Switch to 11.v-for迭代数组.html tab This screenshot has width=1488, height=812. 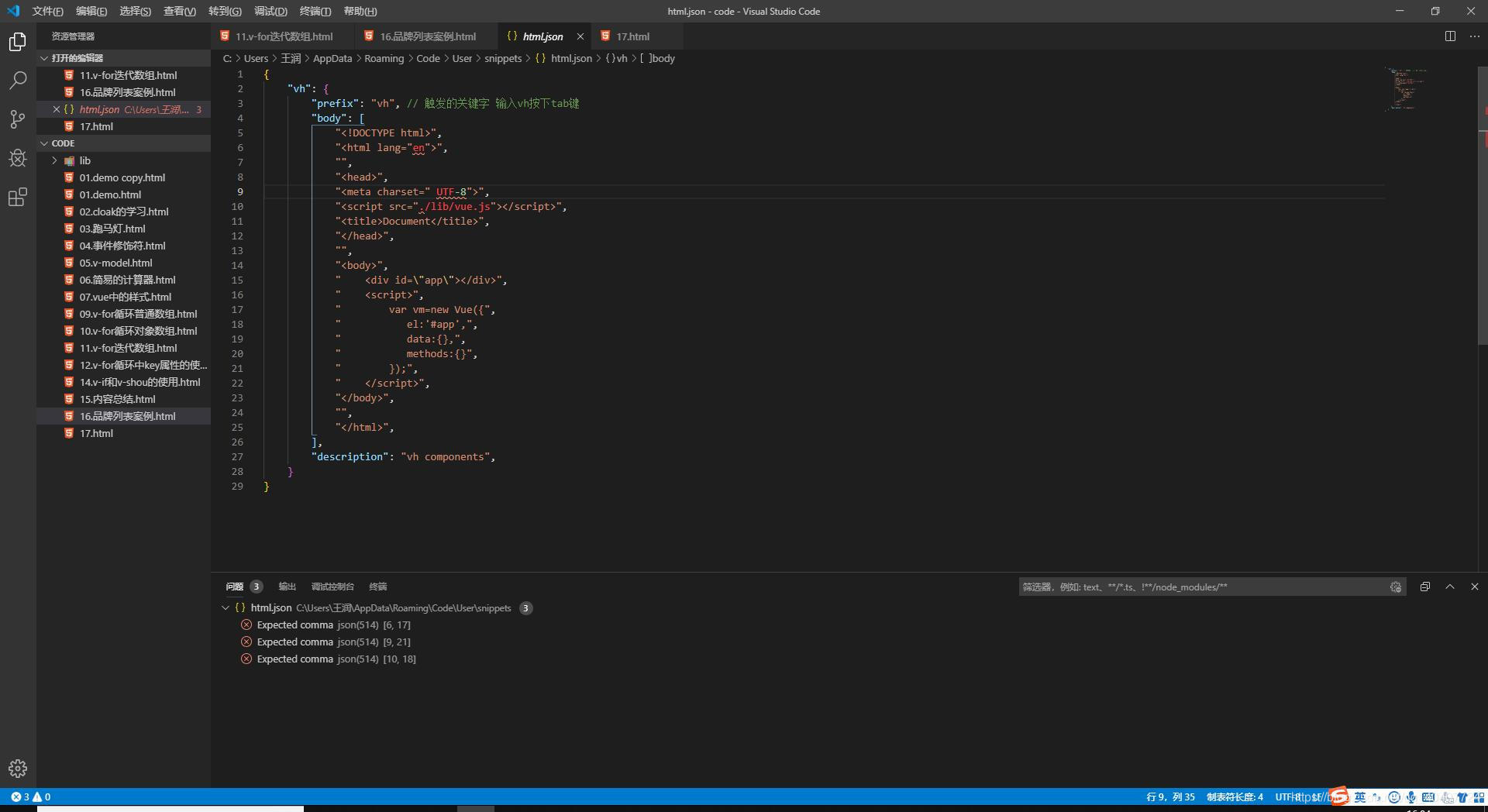point(283,36)
